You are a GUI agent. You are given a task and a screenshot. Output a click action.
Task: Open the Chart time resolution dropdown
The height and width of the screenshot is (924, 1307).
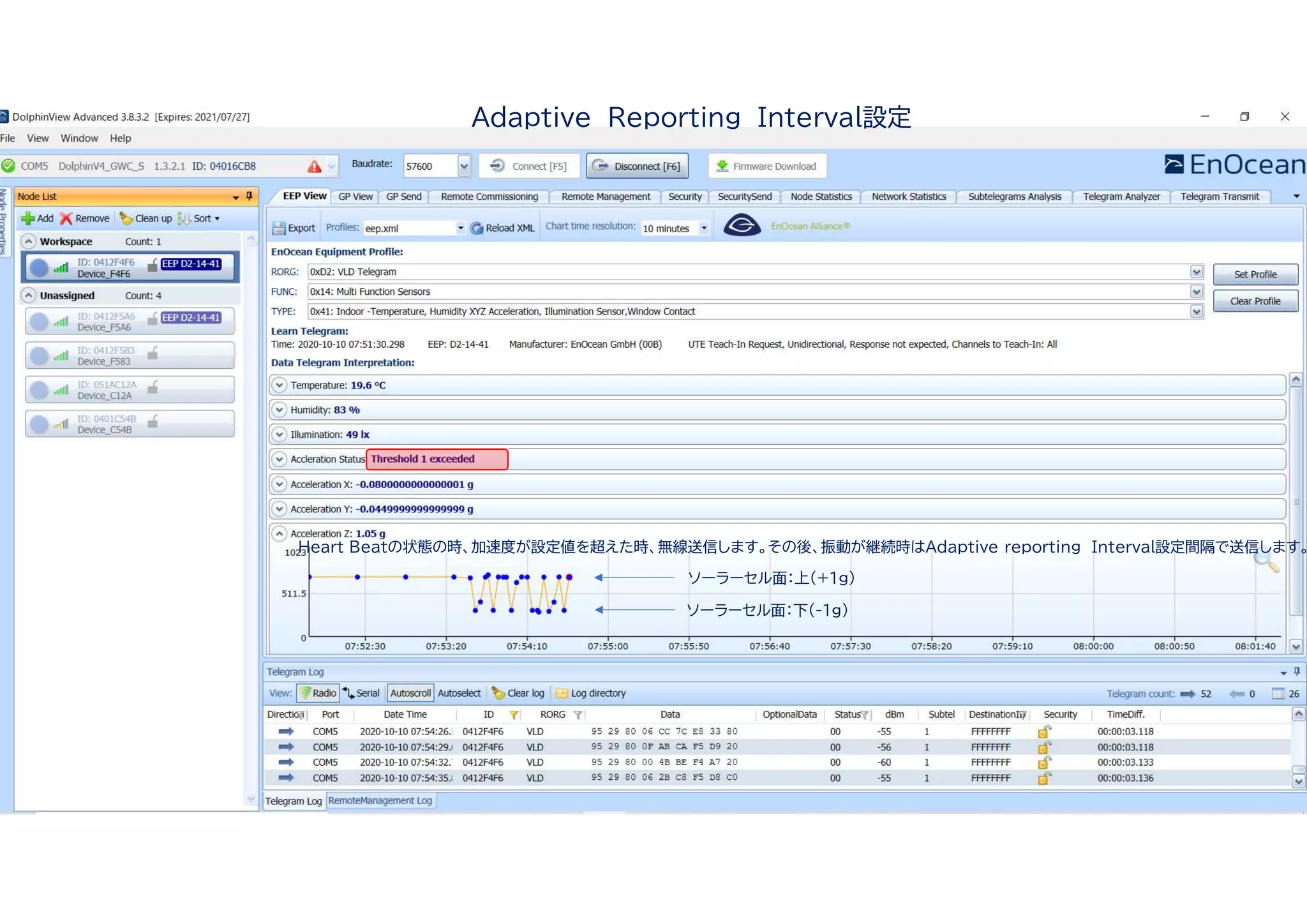704,228
